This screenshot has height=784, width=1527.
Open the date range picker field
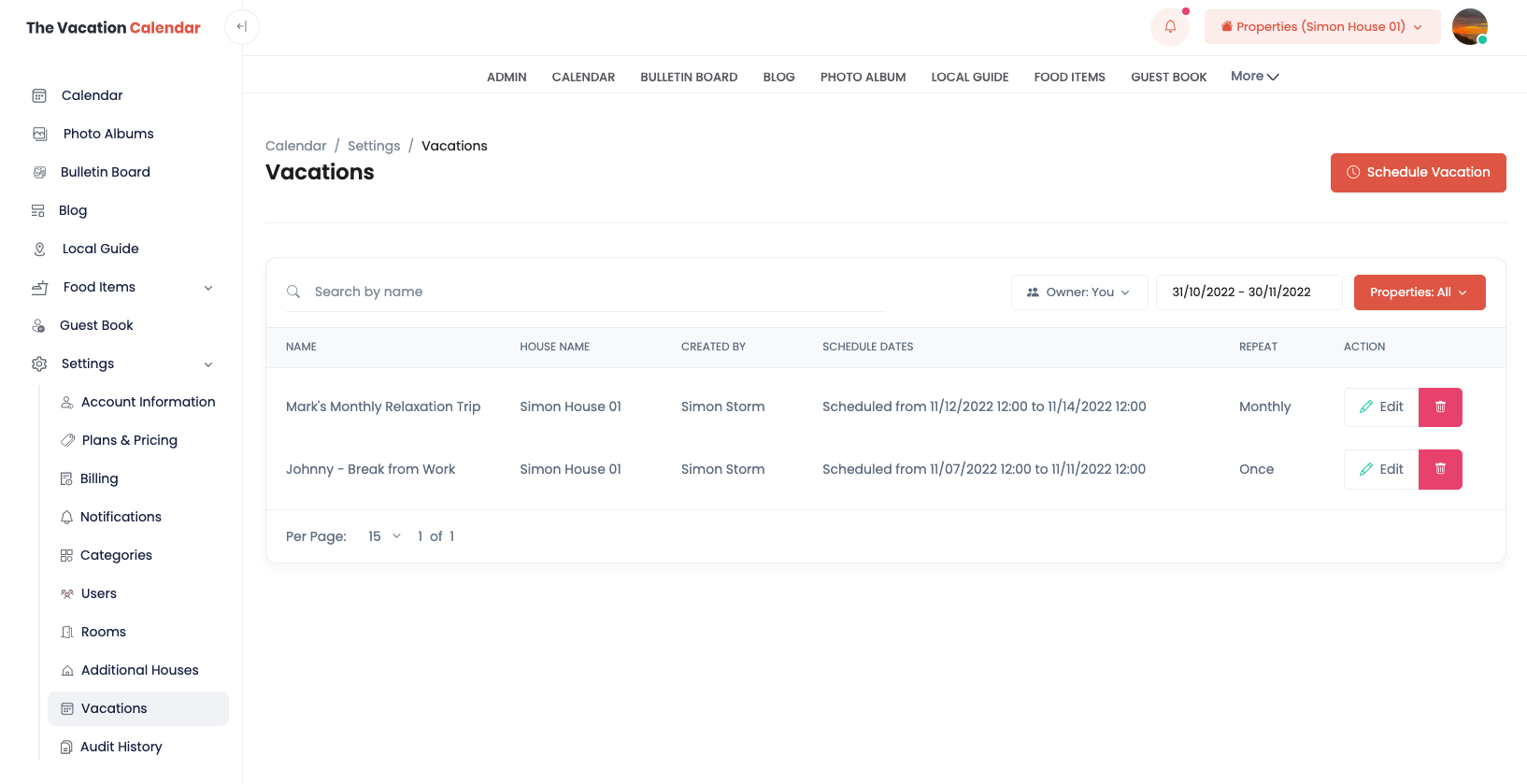(1248, 292)
